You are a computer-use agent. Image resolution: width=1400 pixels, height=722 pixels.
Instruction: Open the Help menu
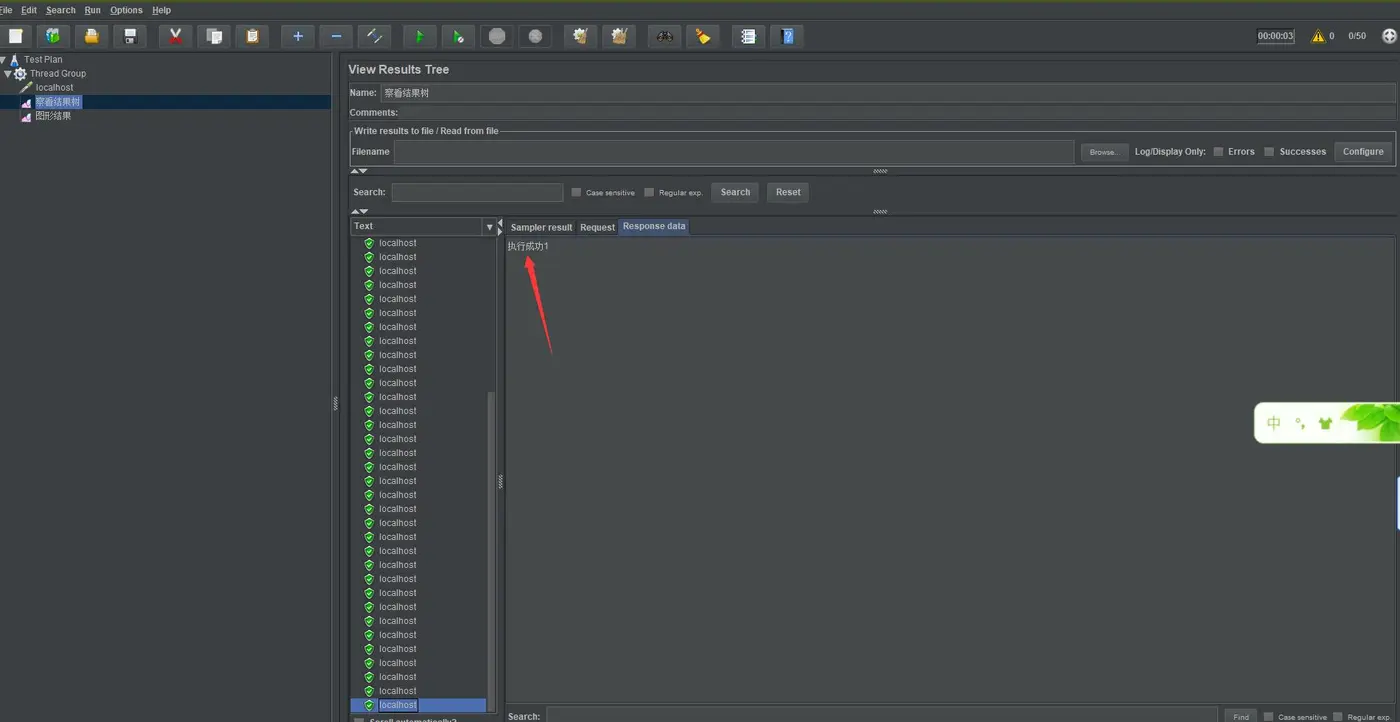161,10
